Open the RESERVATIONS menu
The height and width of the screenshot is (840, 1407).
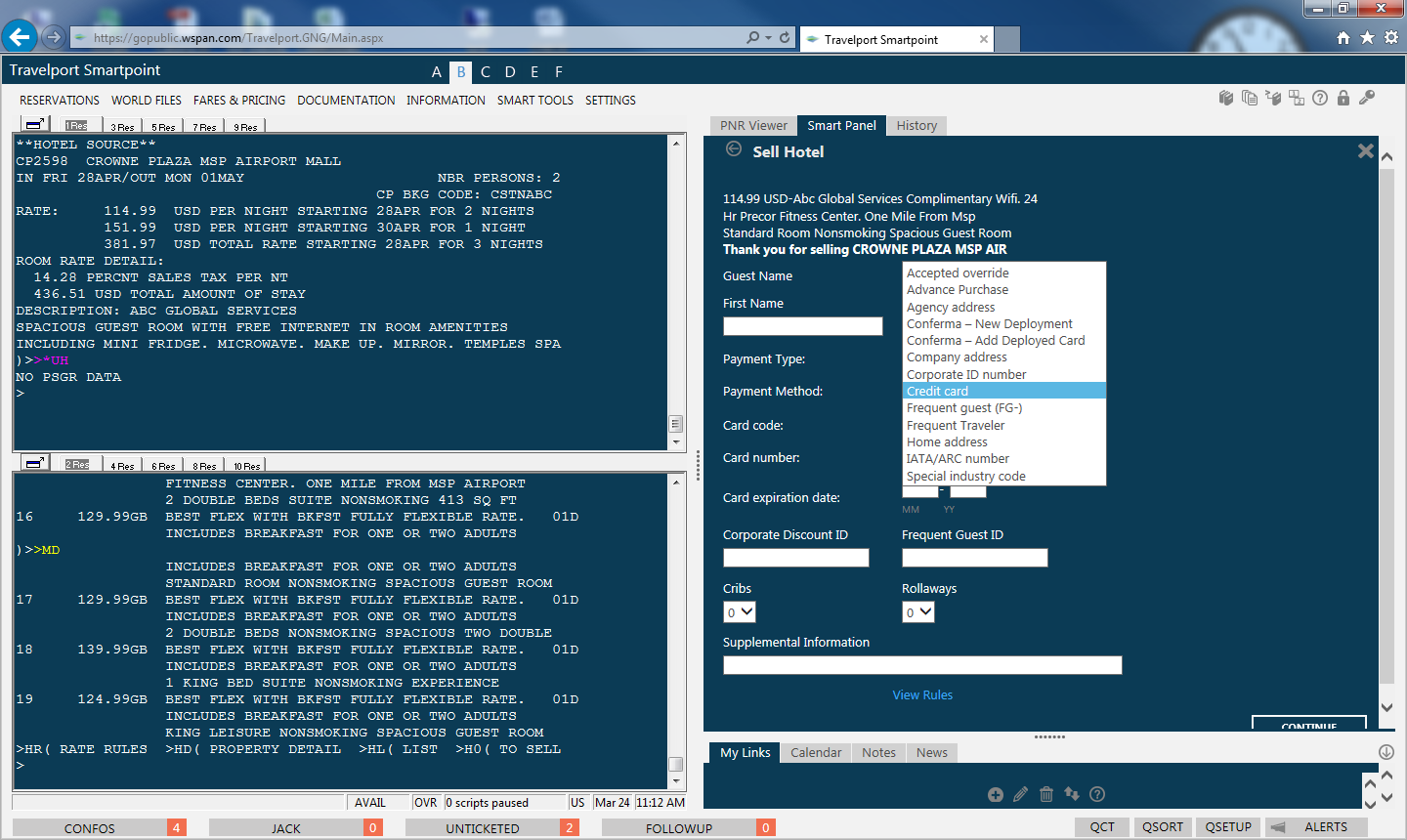click(60, 101)
